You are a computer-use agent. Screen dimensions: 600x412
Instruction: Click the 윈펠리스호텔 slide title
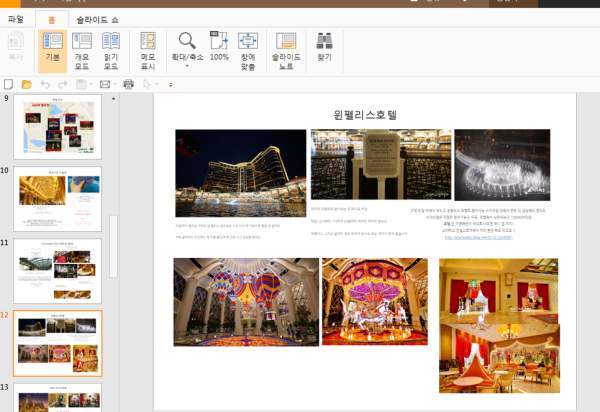pos(365,114)
